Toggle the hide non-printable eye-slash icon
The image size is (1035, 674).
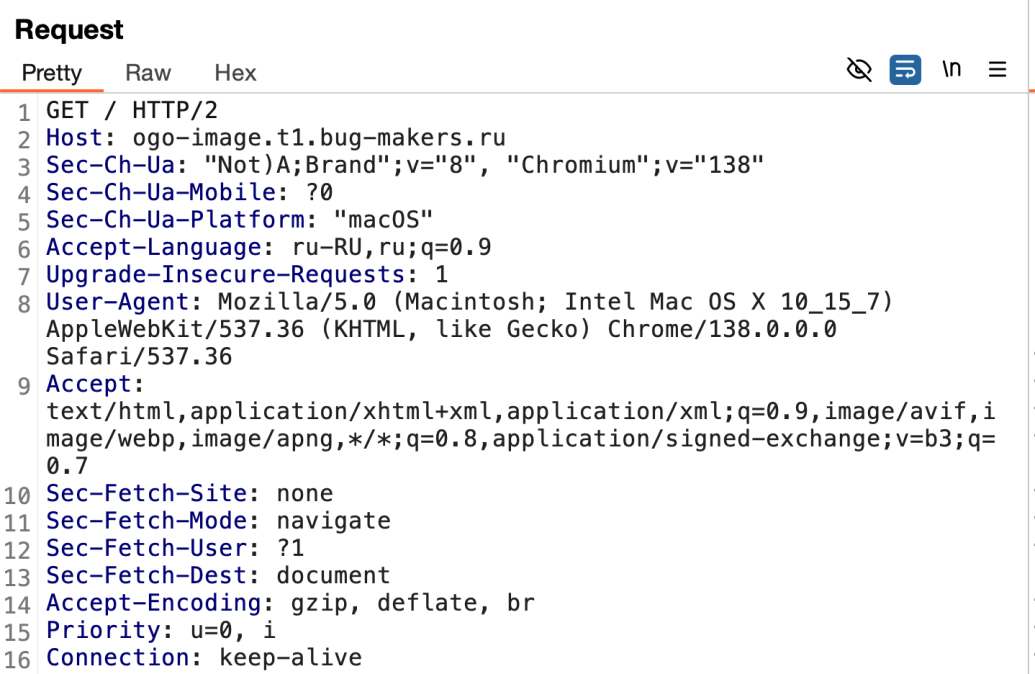point(859,69)
